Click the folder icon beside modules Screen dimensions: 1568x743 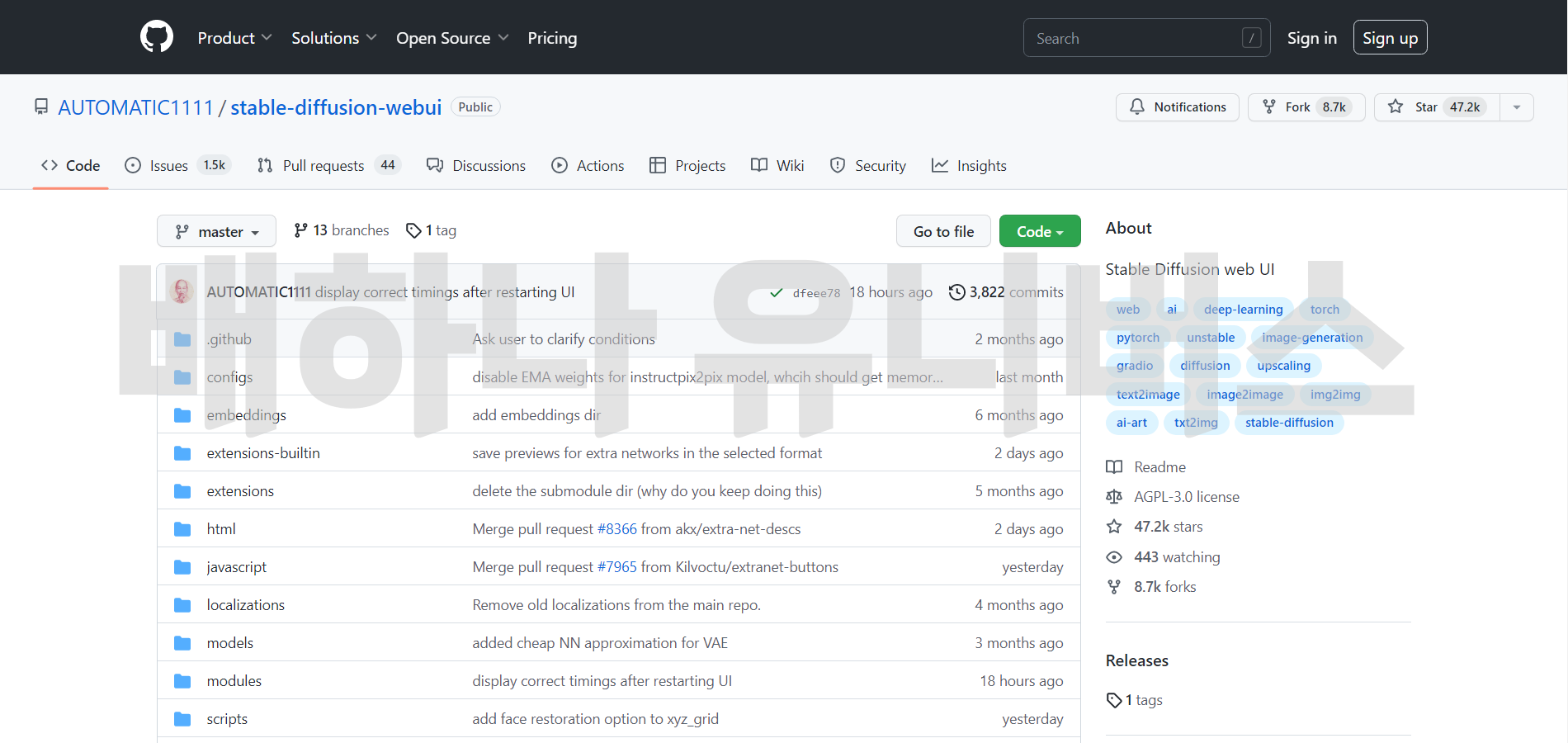pos(182,681)
